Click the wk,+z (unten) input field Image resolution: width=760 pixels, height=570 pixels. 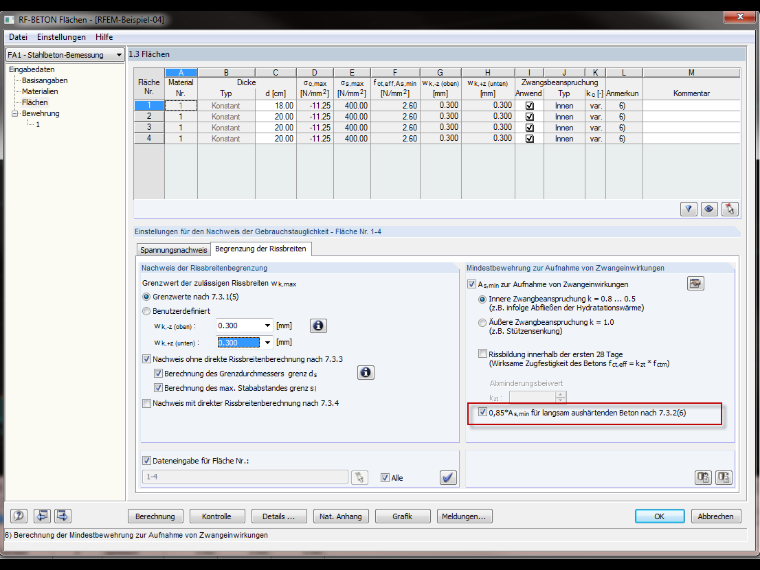[x=238, y=343]
